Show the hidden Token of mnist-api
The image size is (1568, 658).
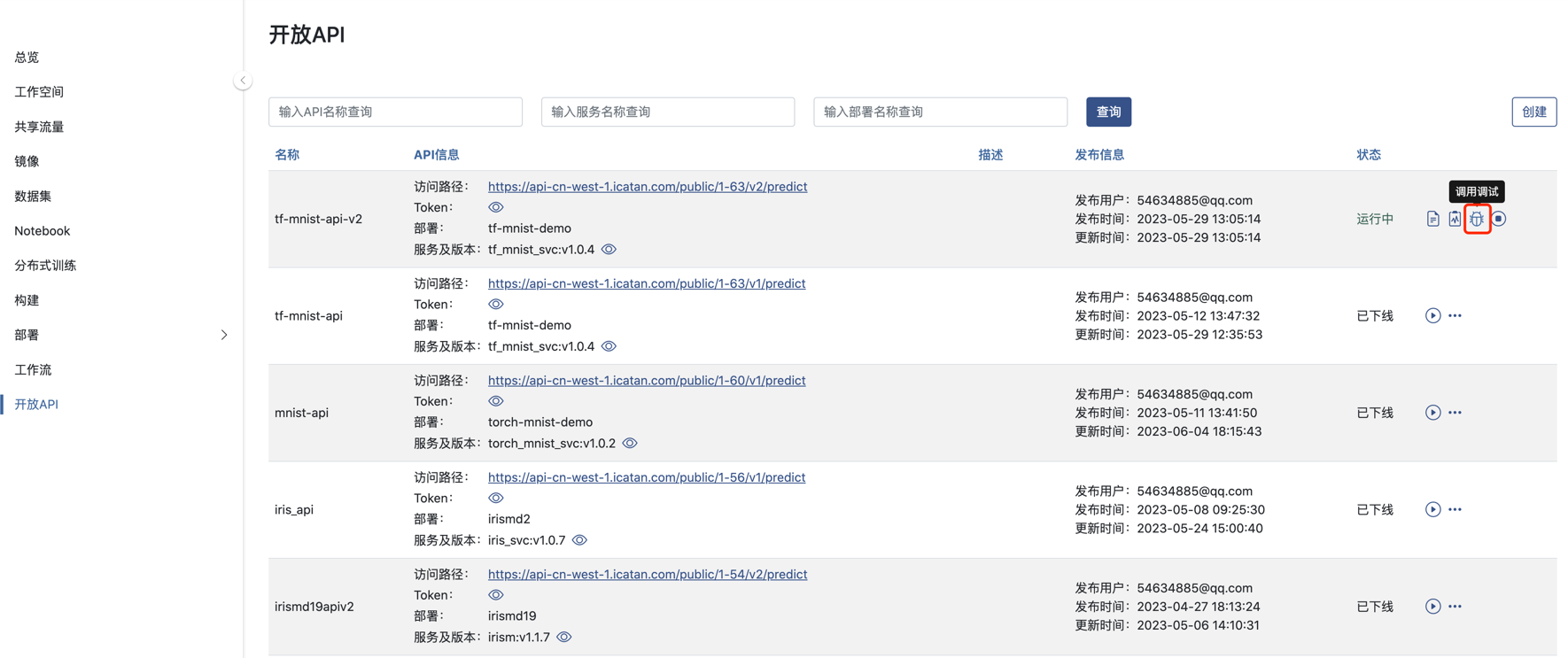[496, 401]
